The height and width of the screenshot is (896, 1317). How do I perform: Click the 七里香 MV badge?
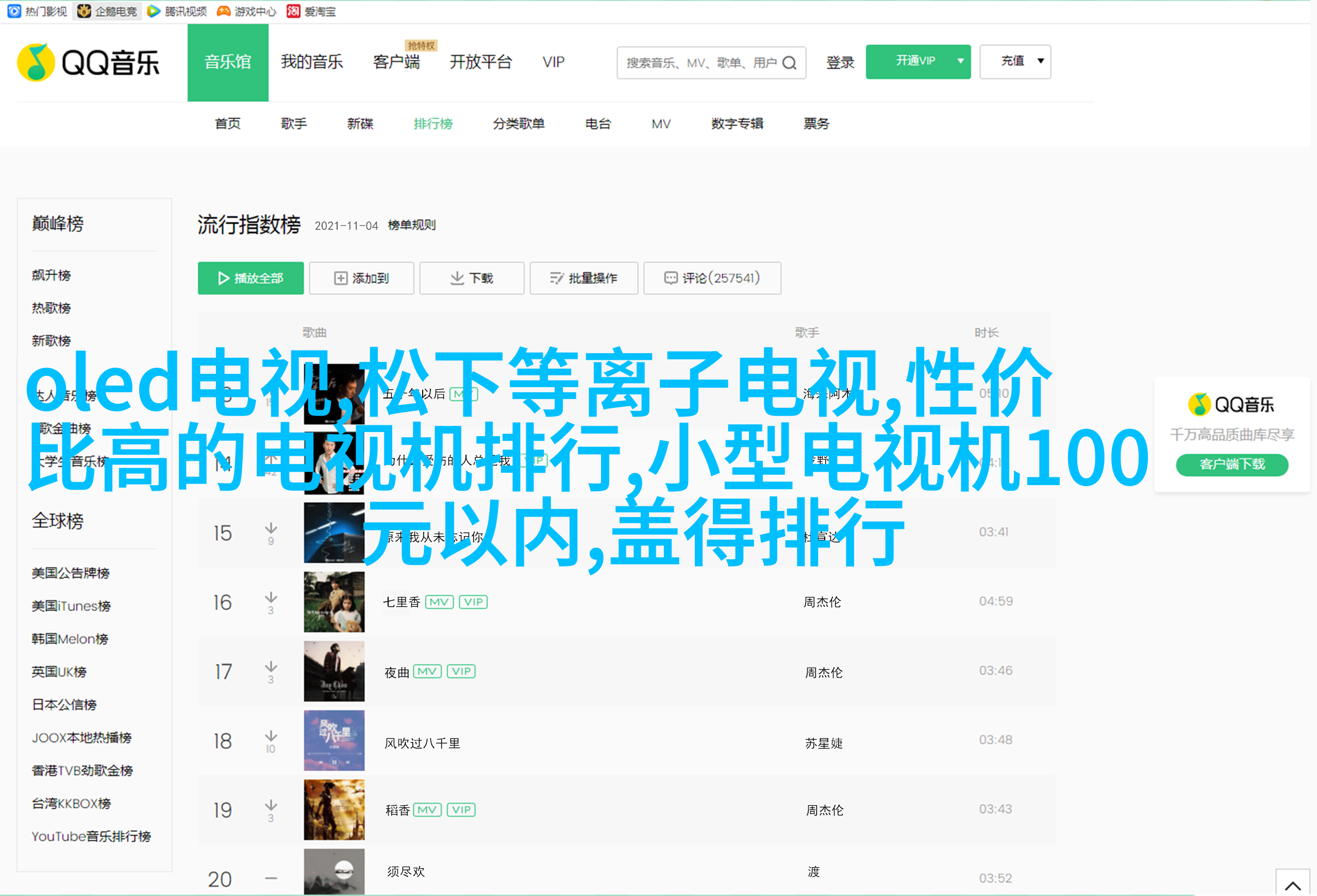(439, 602)
